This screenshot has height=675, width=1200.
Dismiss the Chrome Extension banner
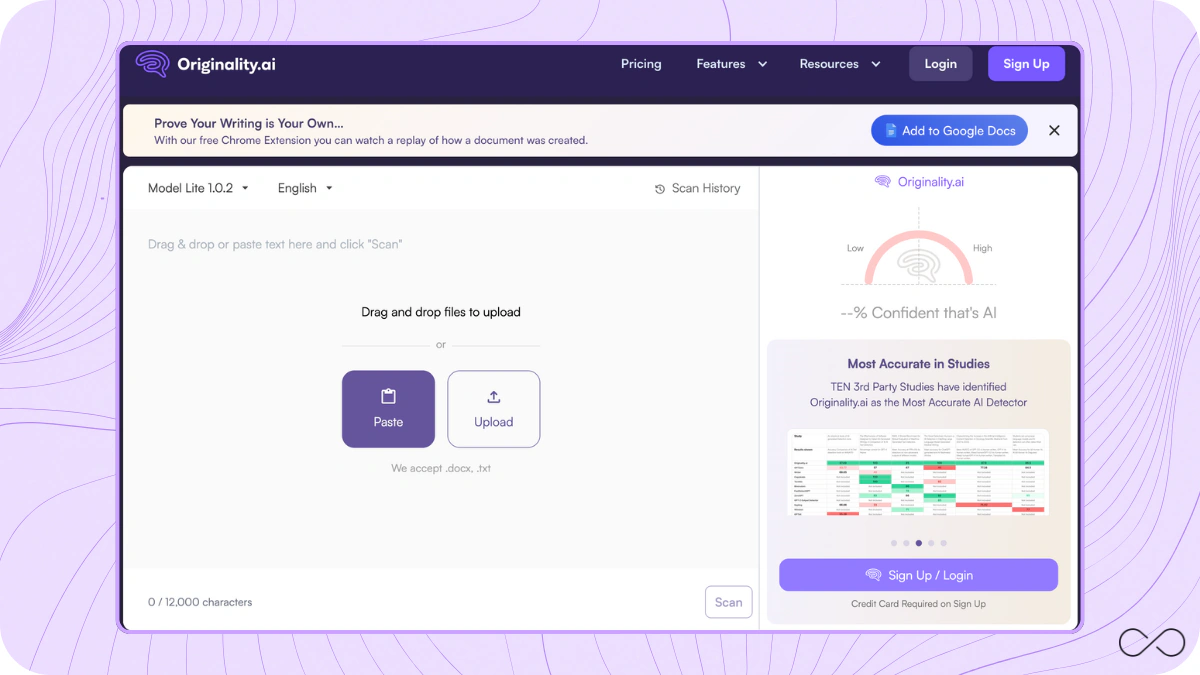pos(1054,131)
